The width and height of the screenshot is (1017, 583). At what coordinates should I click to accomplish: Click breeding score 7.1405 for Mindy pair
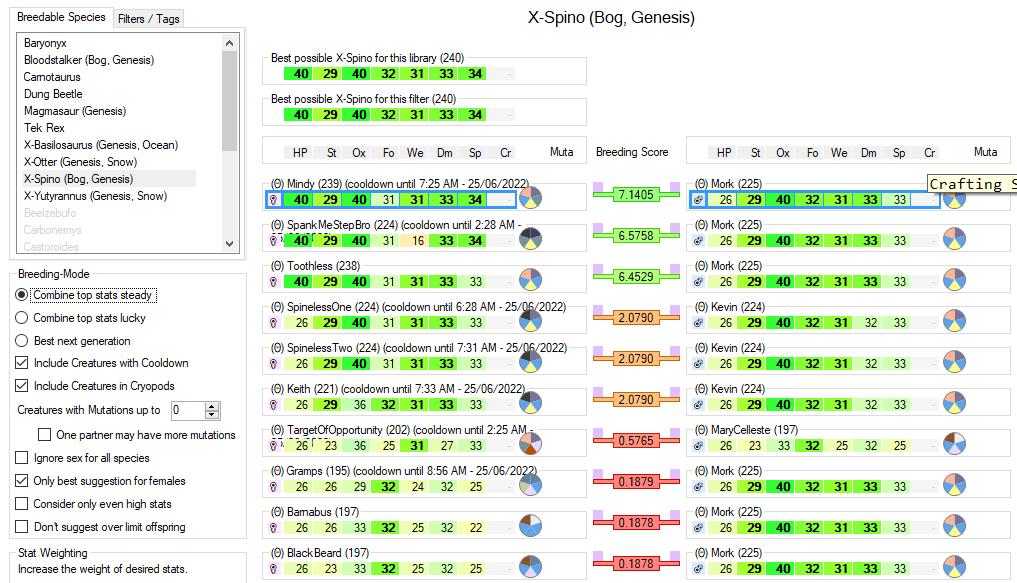[636, 195]
